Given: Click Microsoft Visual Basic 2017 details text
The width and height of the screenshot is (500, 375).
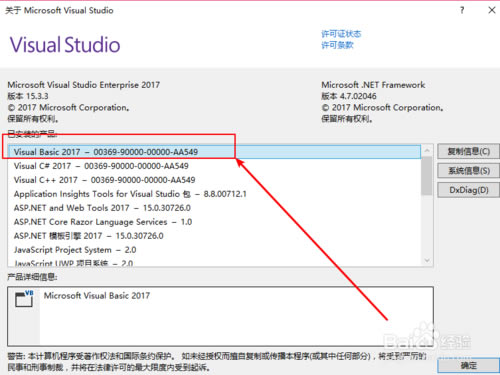Looking at the screenshot, I should tap(97, 296).
